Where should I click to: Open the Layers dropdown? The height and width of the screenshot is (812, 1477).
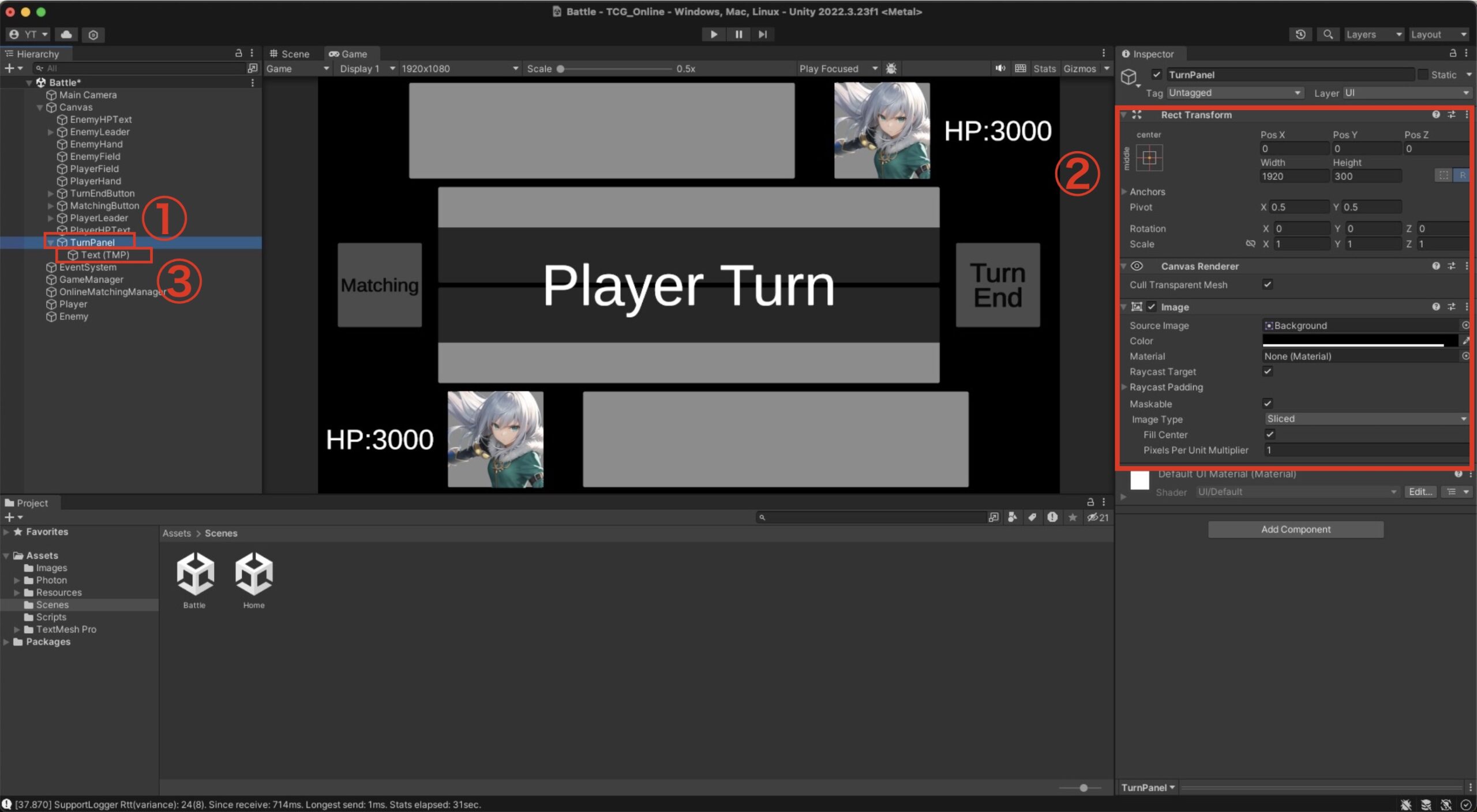(x=1373, y=35)
